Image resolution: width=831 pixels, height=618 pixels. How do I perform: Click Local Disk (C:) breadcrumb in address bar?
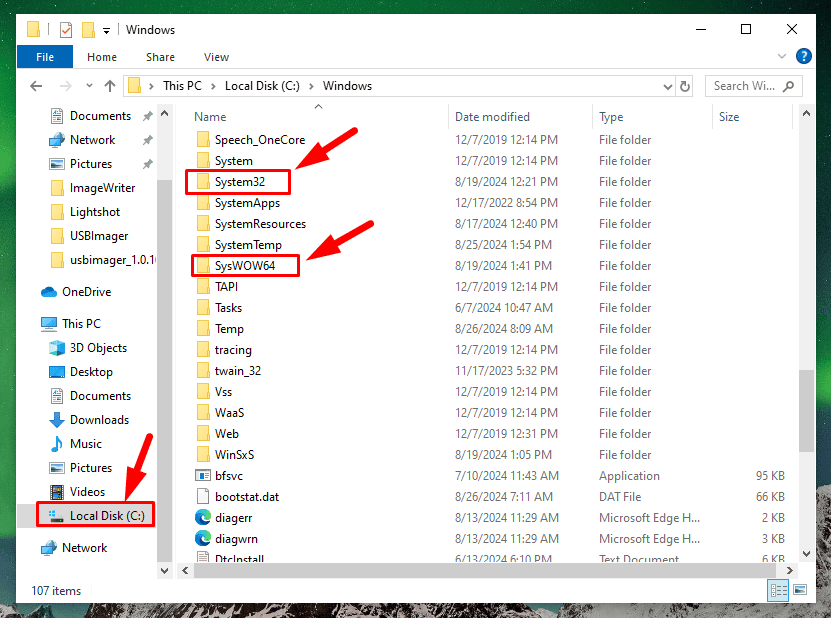pyautogui.click(x=262, y=86)
